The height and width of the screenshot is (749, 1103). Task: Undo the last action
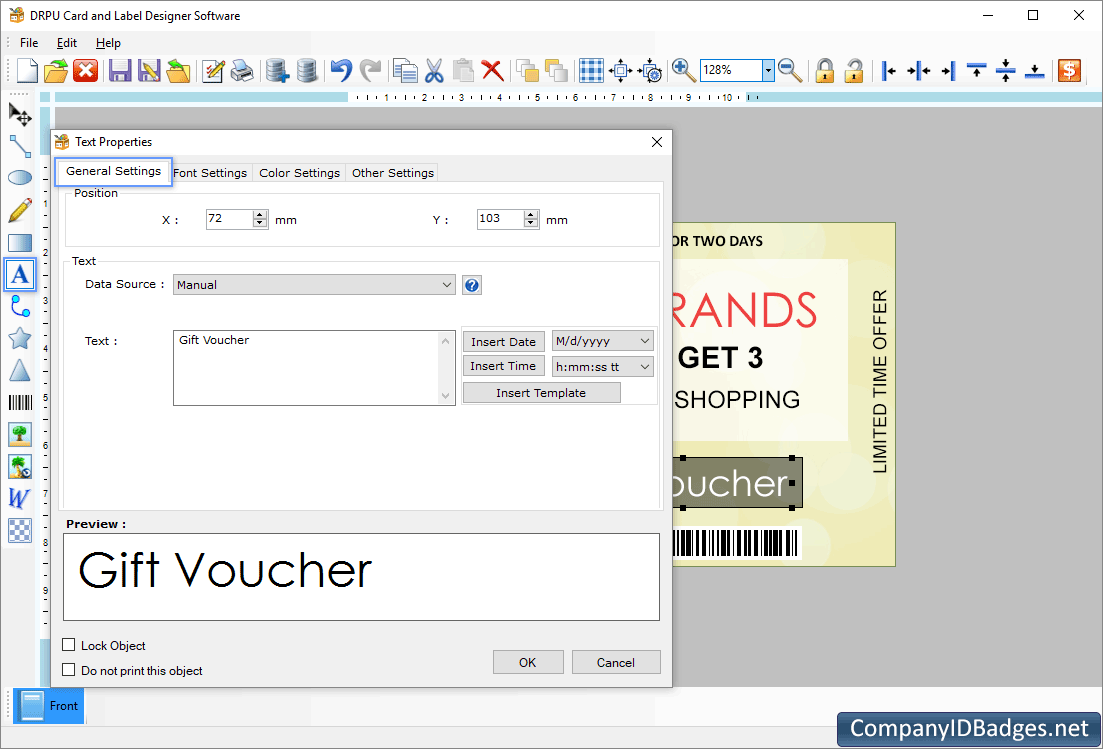pyautogui.click(x=341, y=70)
